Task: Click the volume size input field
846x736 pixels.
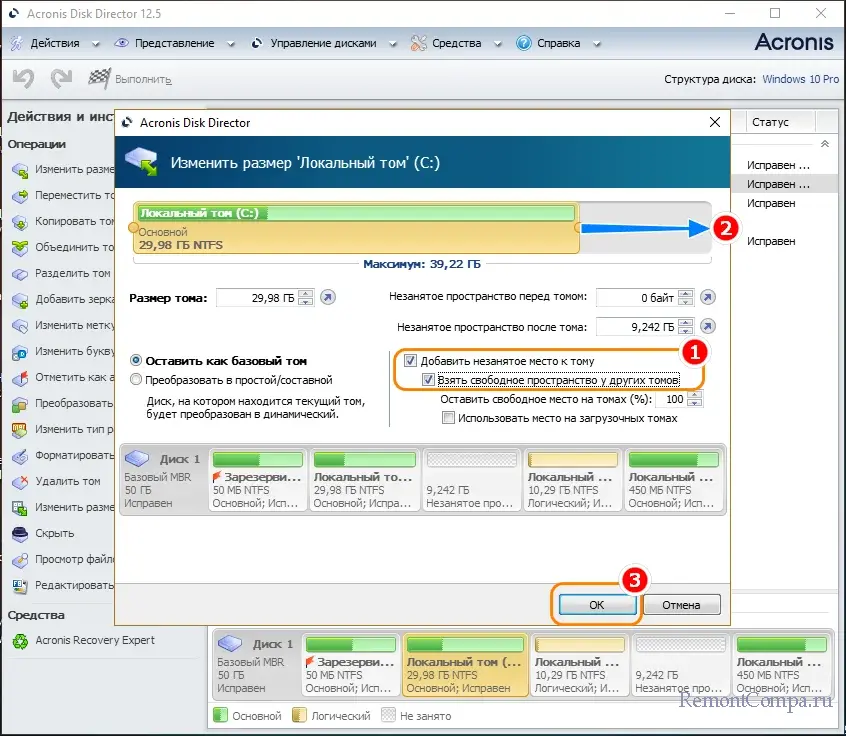Action: point(257,298)
